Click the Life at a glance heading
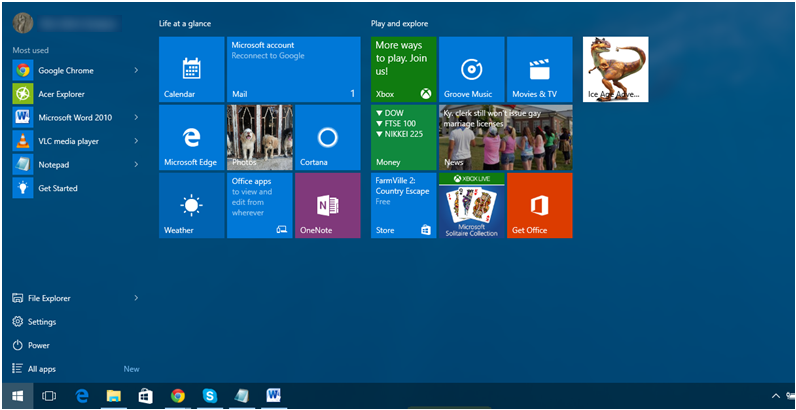Image resolution: width=796 pixels, height=410 pixels. (x=185, y=23)
